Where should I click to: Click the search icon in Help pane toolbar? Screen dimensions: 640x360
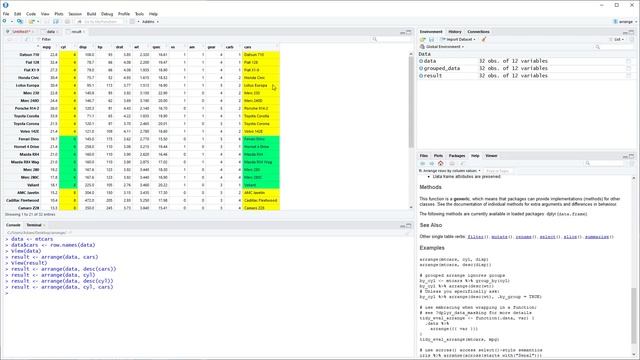coord(588,163)
